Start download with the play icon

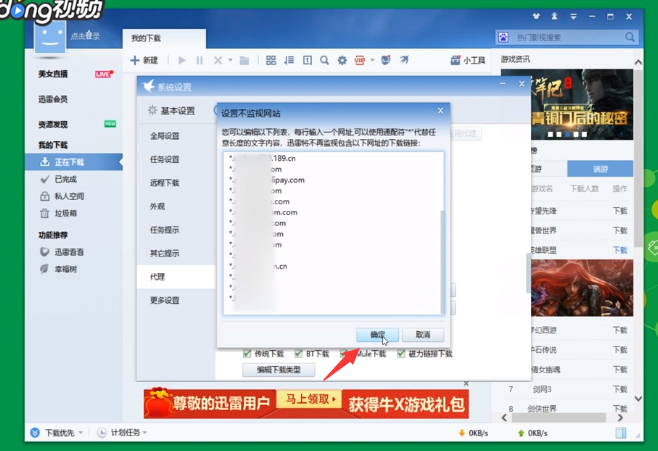tap(182, 60)
